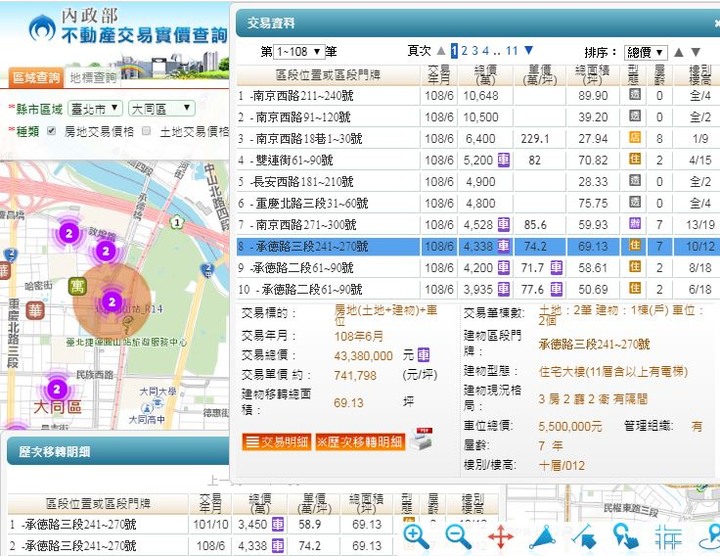Switch to 區域查詢 tab
This screenshot has height=556, width=720.
36,78
